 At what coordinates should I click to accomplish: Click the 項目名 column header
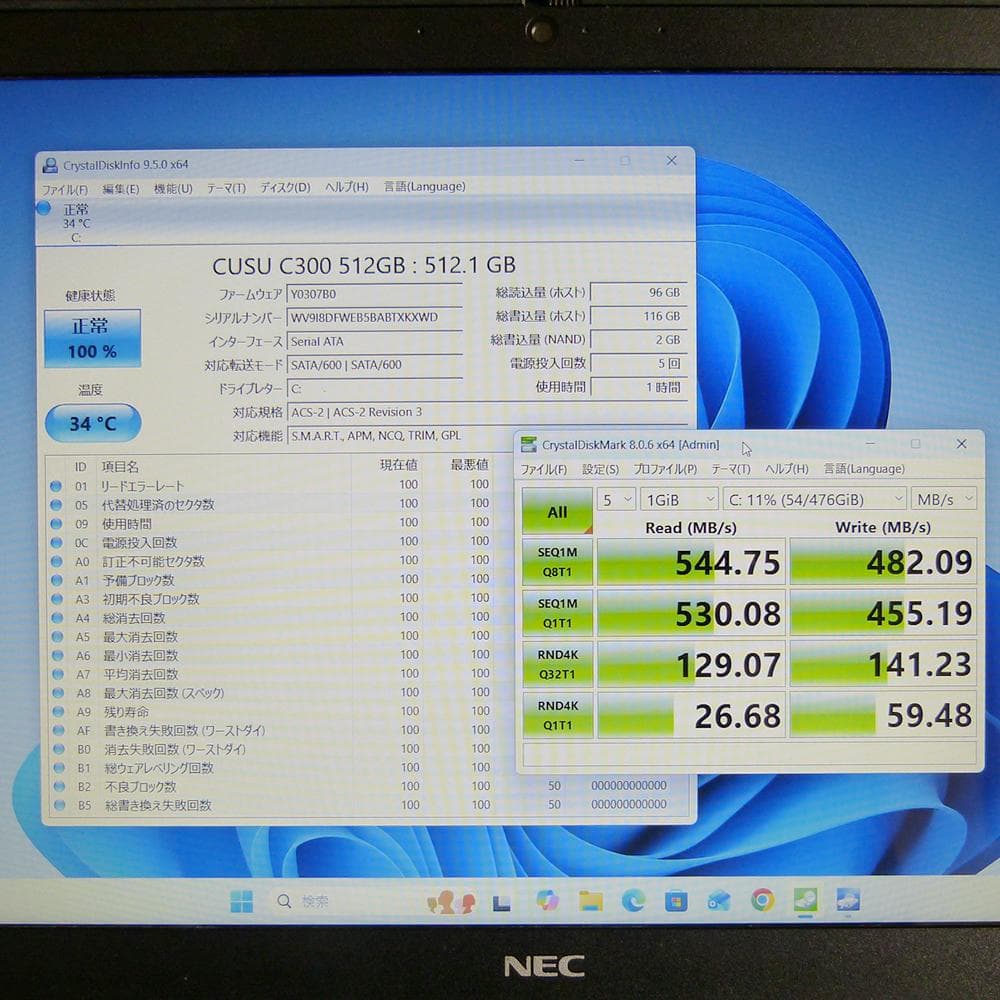[121, 467]
